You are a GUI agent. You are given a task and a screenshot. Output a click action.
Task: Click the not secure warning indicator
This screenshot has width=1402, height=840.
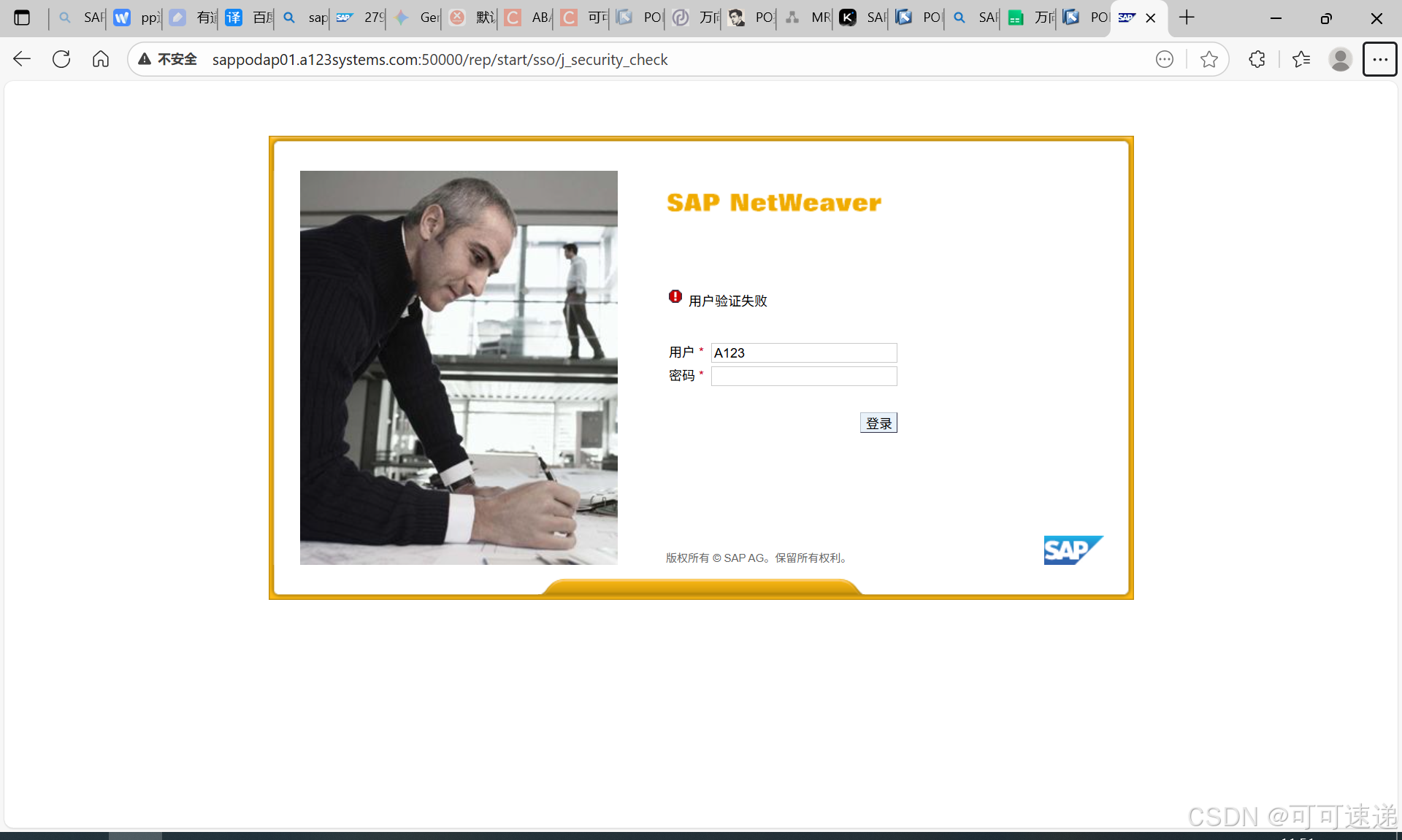pyautogui.click(x=168, y=59)
